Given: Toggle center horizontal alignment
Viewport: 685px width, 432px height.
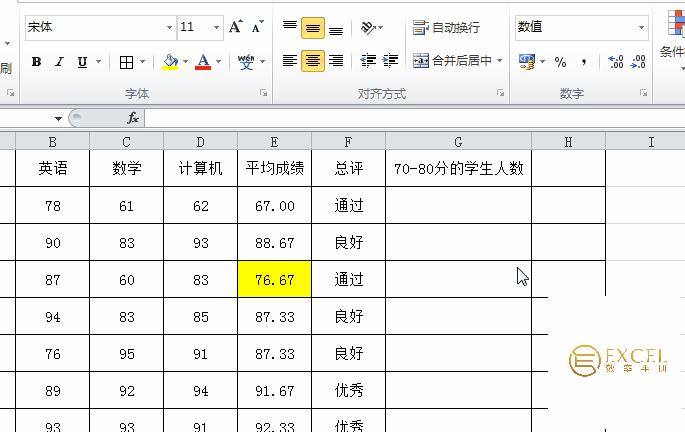Looking at the screenshot, I should pyautogui.click(x=313, y=61).
